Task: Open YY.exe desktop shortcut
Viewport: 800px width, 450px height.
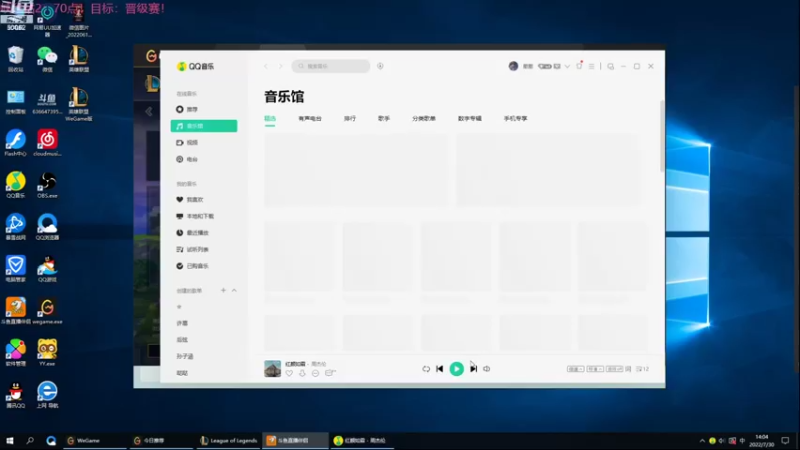Action: click(x=47, y=353)
